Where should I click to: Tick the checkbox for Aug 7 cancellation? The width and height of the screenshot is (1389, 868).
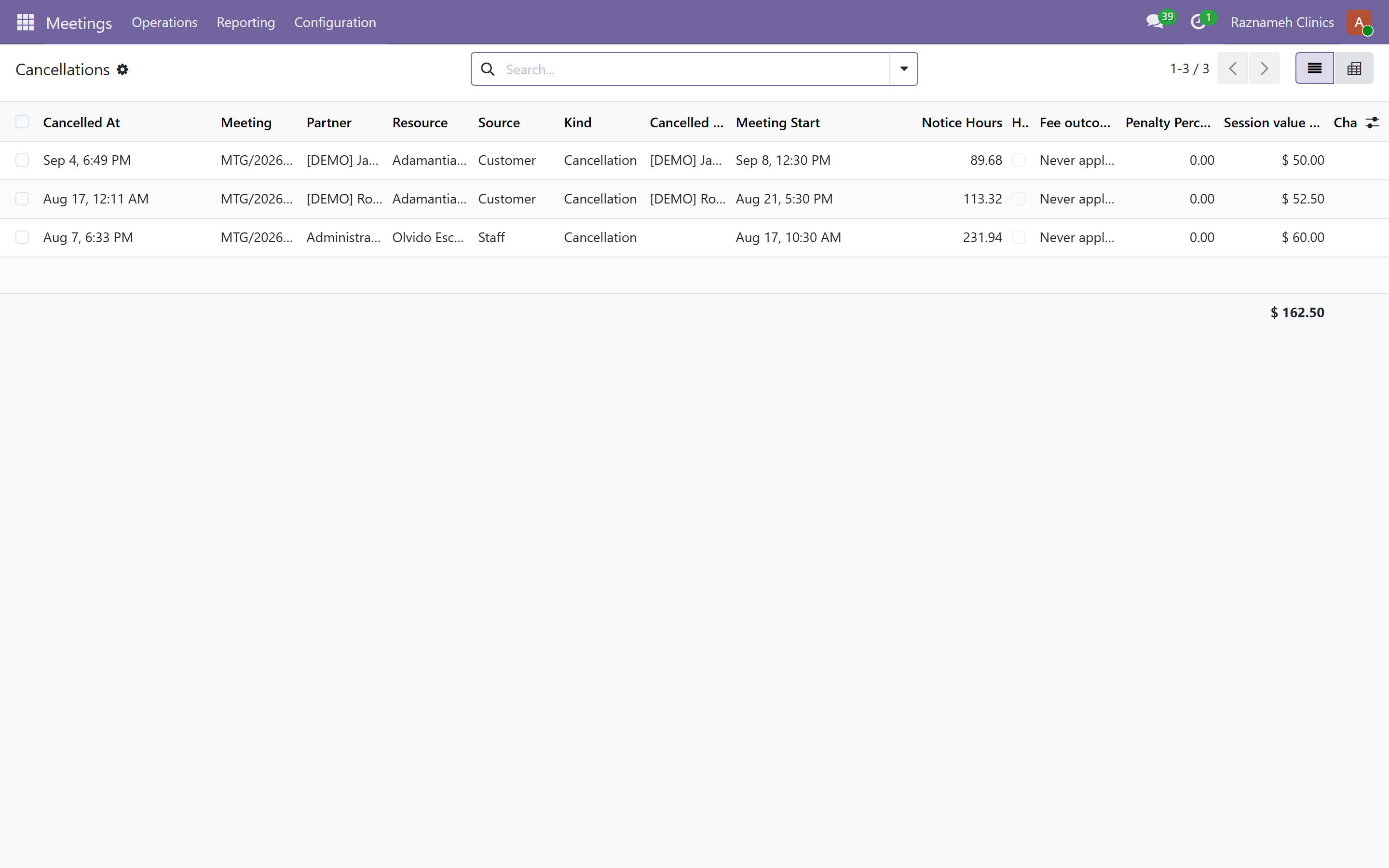coord(22,237)
